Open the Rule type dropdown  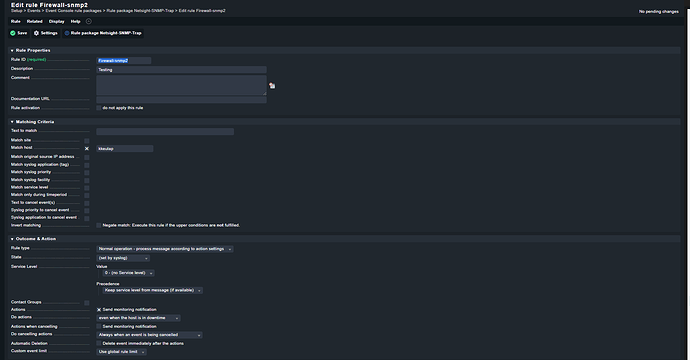pos(165,249)
